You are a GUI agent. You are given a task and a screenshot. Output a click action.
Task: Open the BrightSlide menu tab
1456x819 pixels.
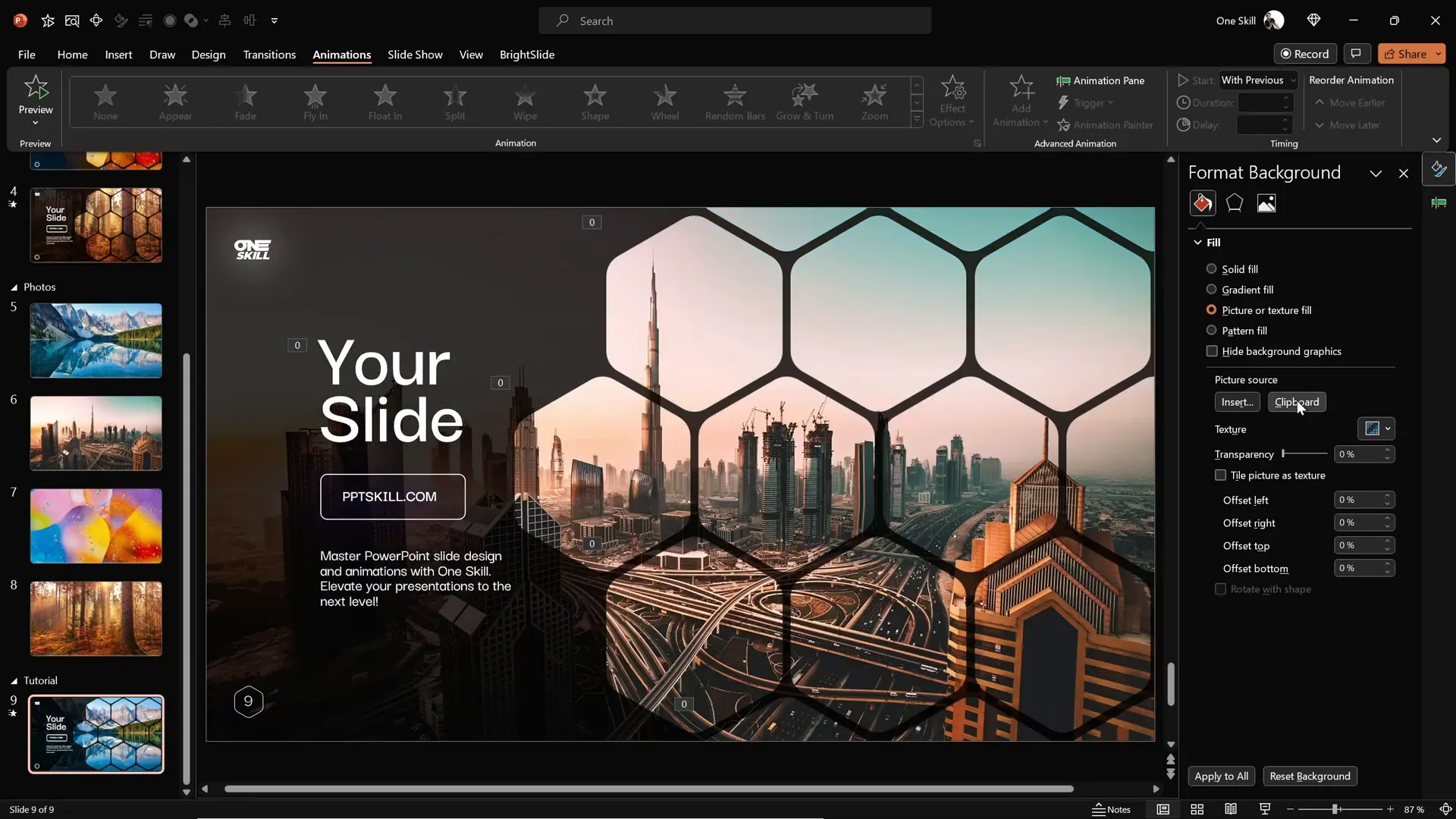pyautogui.click(x=528, y=55)
